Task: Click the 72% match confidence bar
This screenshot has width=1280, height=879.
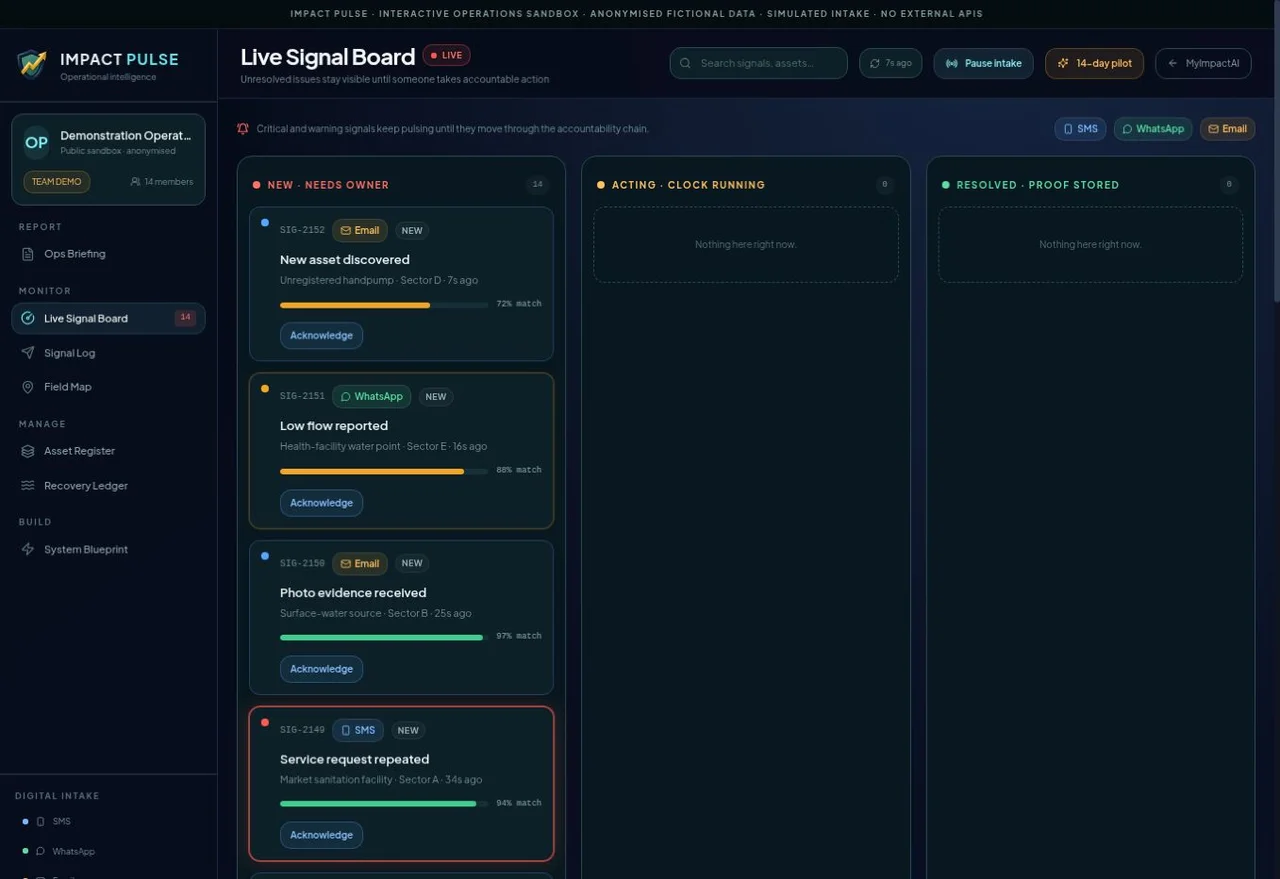Action: (x=384, y=305)
